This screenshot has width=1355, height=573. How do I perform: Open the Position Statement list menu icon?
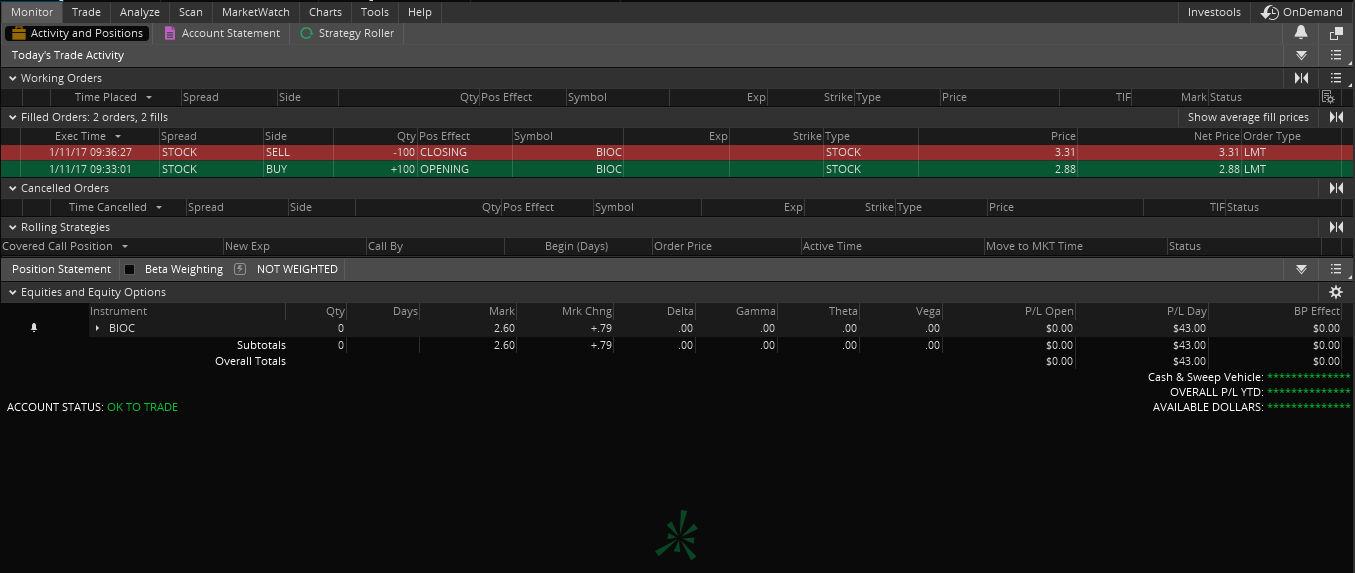pyautogui.click(x=1337, y=269)
